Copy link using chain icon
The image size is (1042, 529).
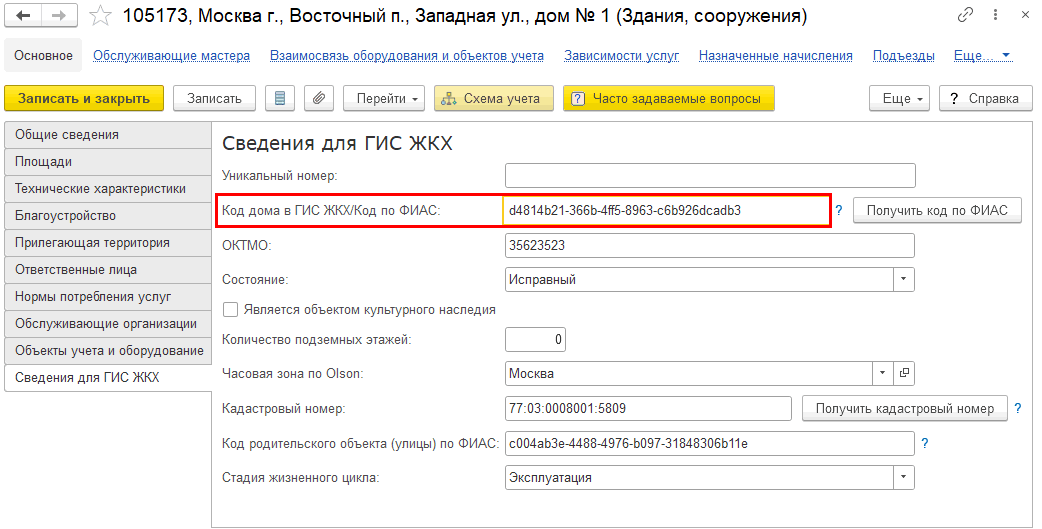pyautogui.click(x=965, y=16)
